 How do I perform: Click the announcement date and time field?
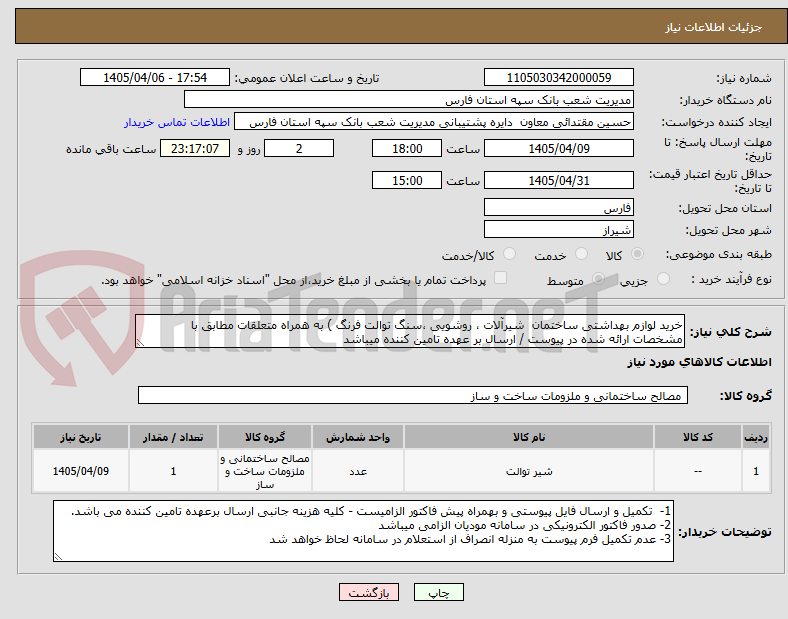(x=155, y=77)
